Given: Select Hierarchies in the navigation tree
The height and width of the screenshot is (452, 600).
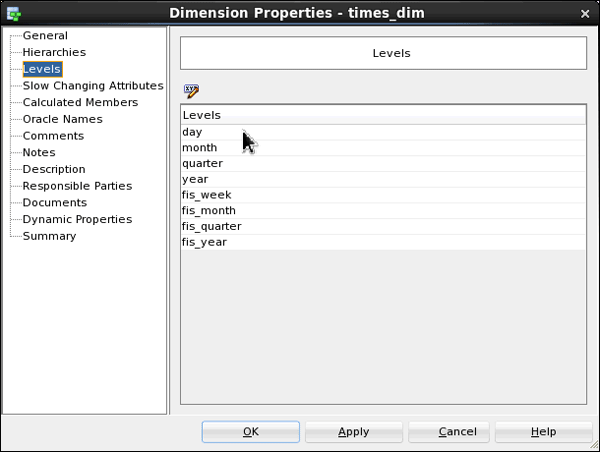Looking at the screenshot, I should coord(54,52).
